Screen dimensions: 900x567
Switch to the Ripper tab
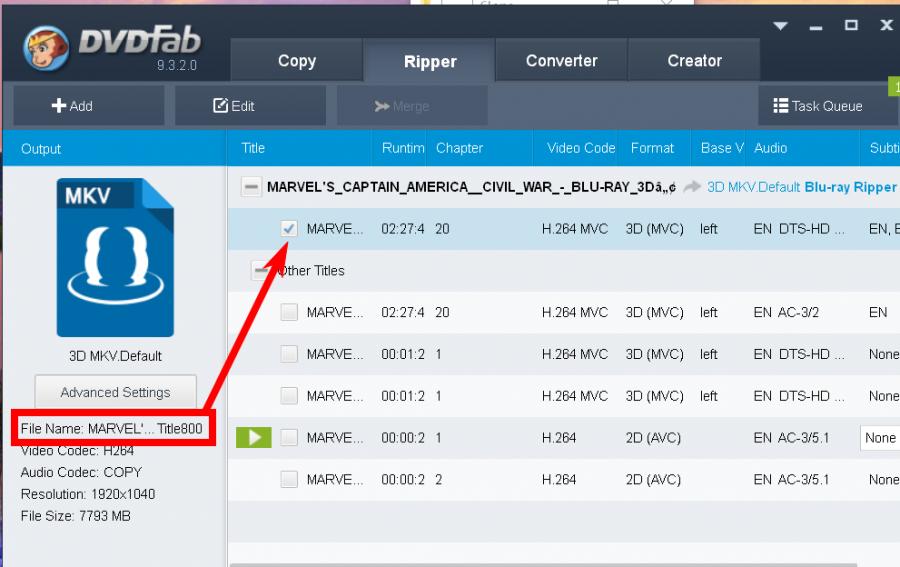click(x=429, y=60)
